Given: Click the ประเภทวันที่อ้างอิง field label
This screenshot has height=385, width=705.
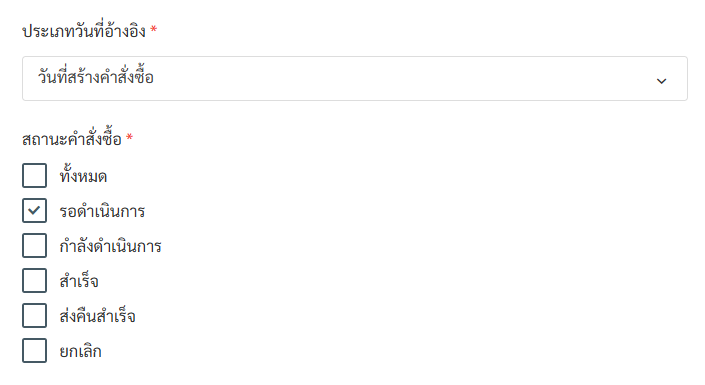Looking at the screenshot, I should point(84,31).
